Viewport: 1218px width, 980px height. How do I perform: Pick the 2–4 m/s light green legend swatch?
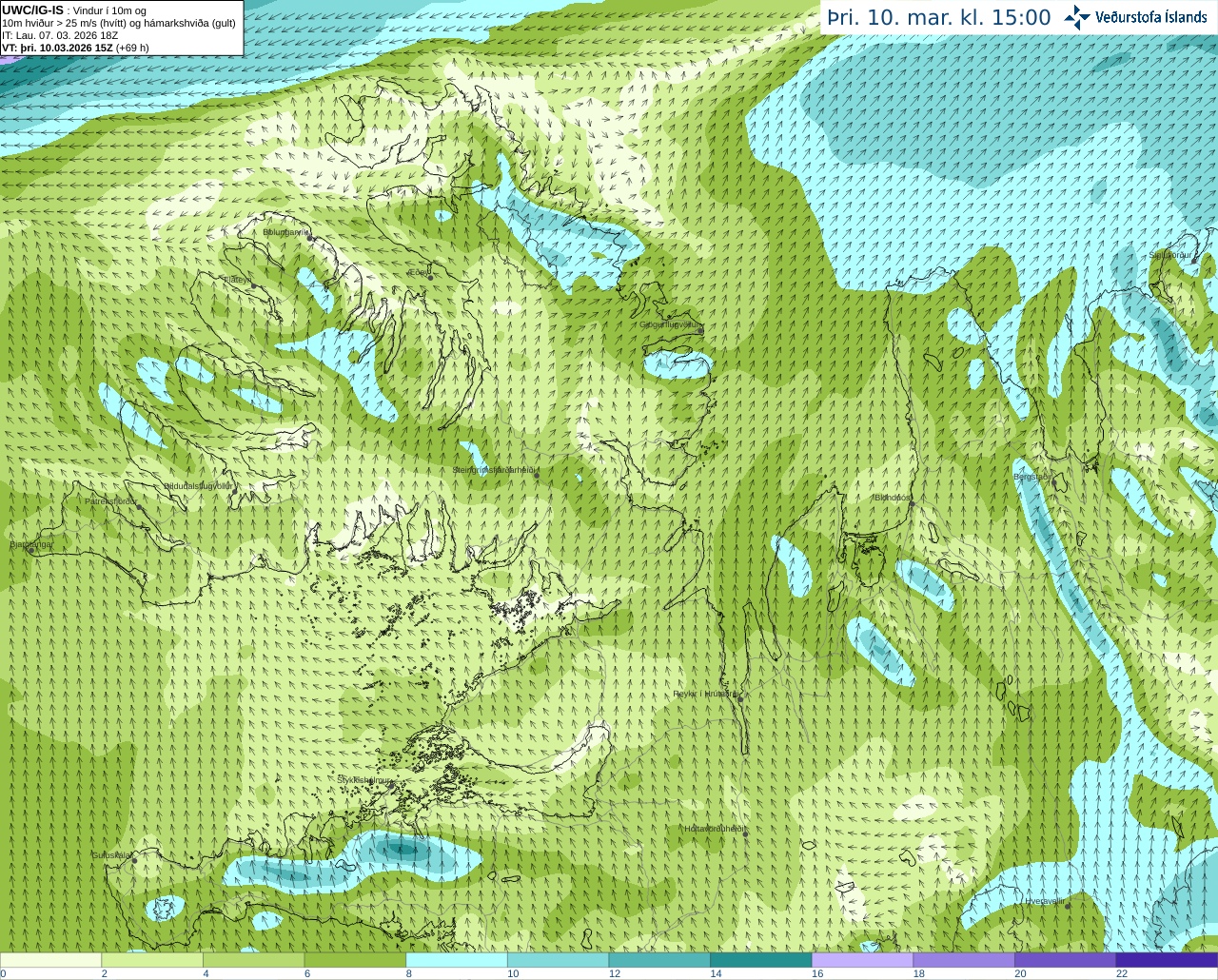click(152, 960)
